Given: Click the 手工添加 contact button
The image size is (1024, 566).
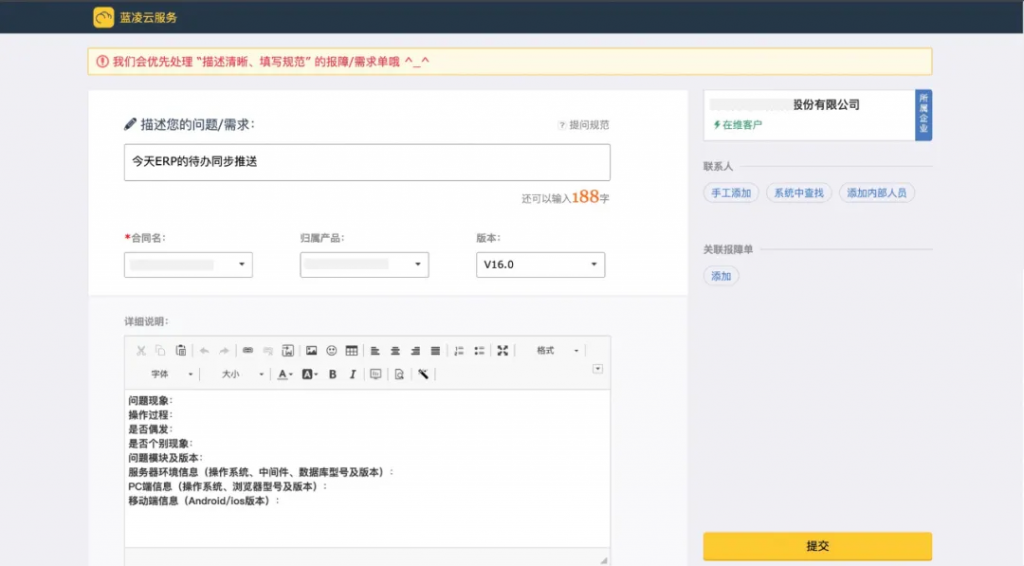Looking at the screenshot, I should click(731, 193).
